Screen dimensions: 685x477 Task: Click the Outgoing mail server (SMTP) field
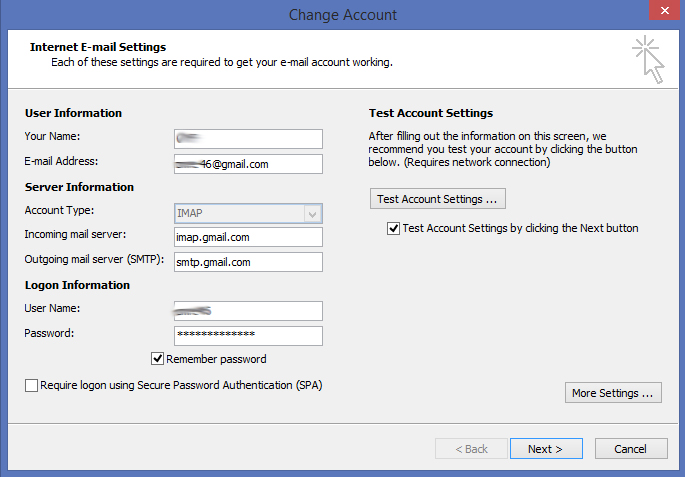[247, 262]
